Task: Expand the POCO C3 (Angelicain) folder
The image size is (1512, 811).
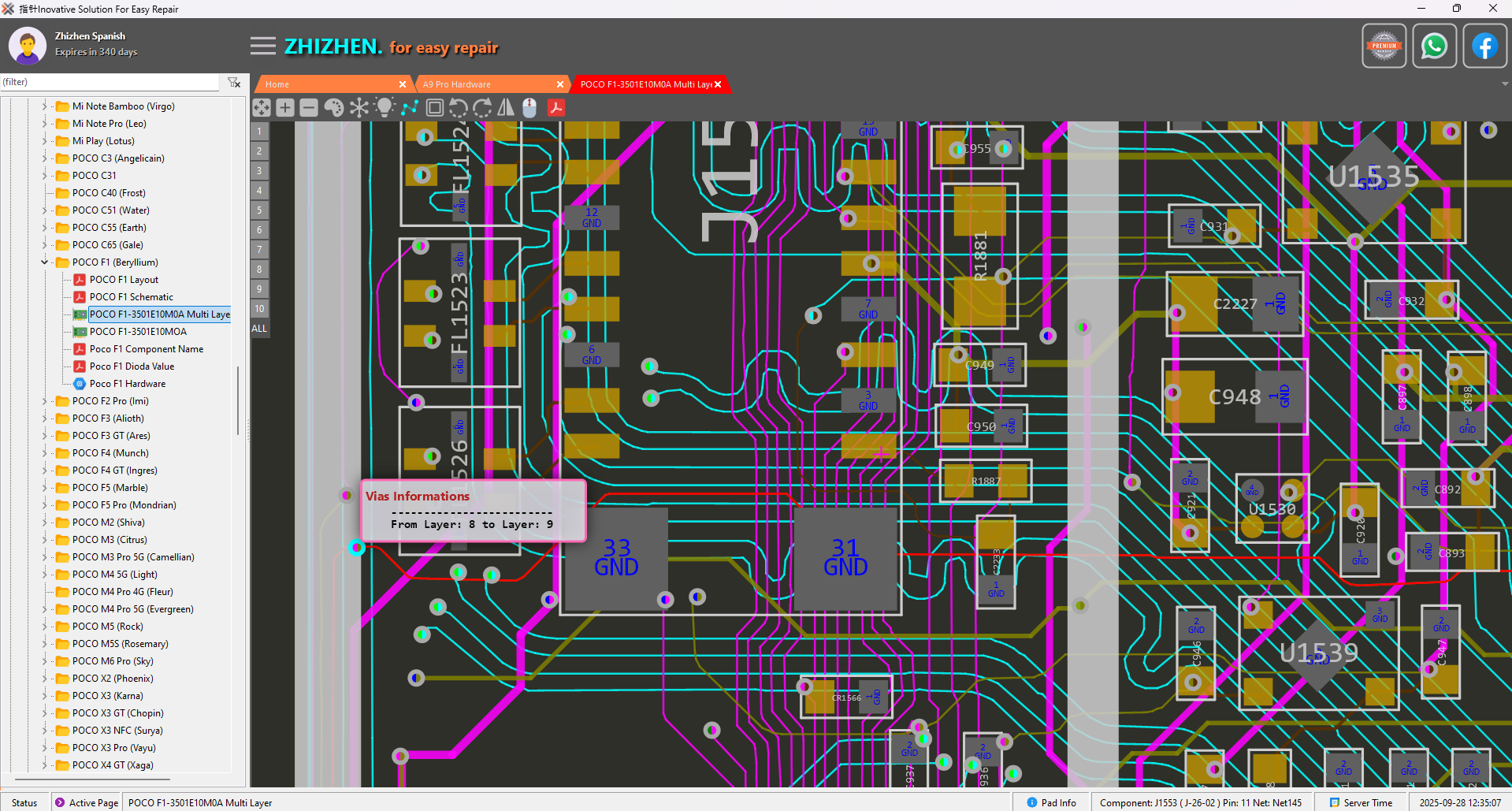Action: click(x=44, y=158)
